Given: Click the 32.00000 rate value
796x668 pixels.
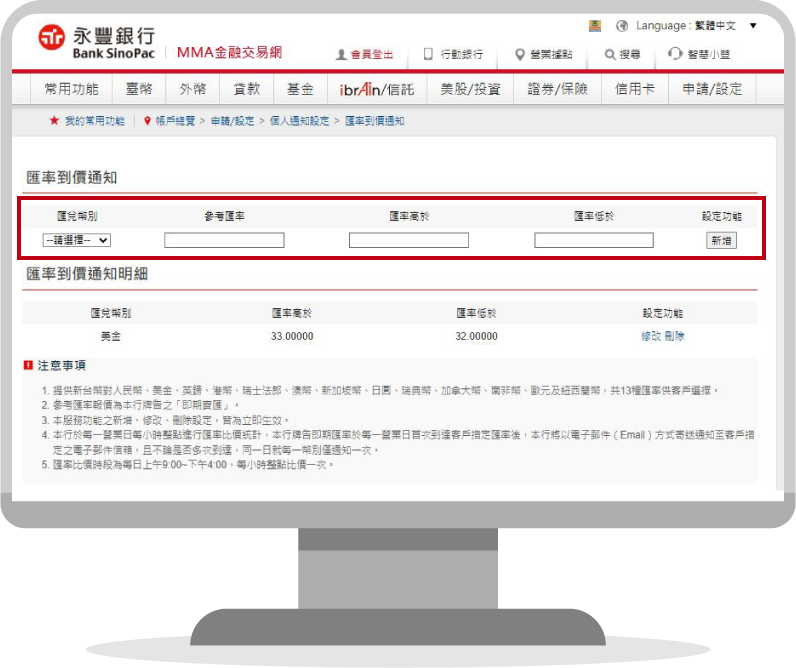Looking at the screenshot, I should [476, 336].
